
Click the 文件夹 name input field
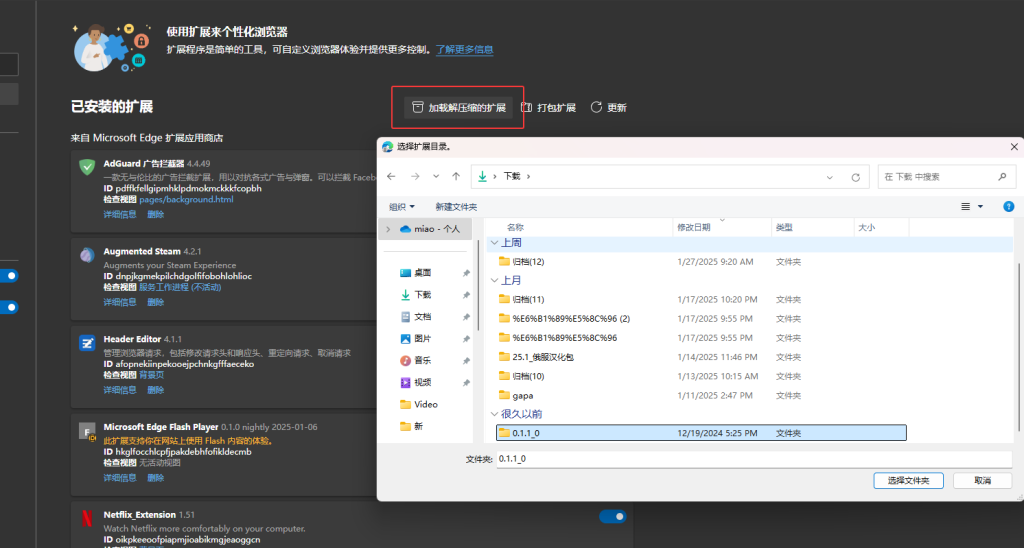pyautogui.click(x=754, y=459)
